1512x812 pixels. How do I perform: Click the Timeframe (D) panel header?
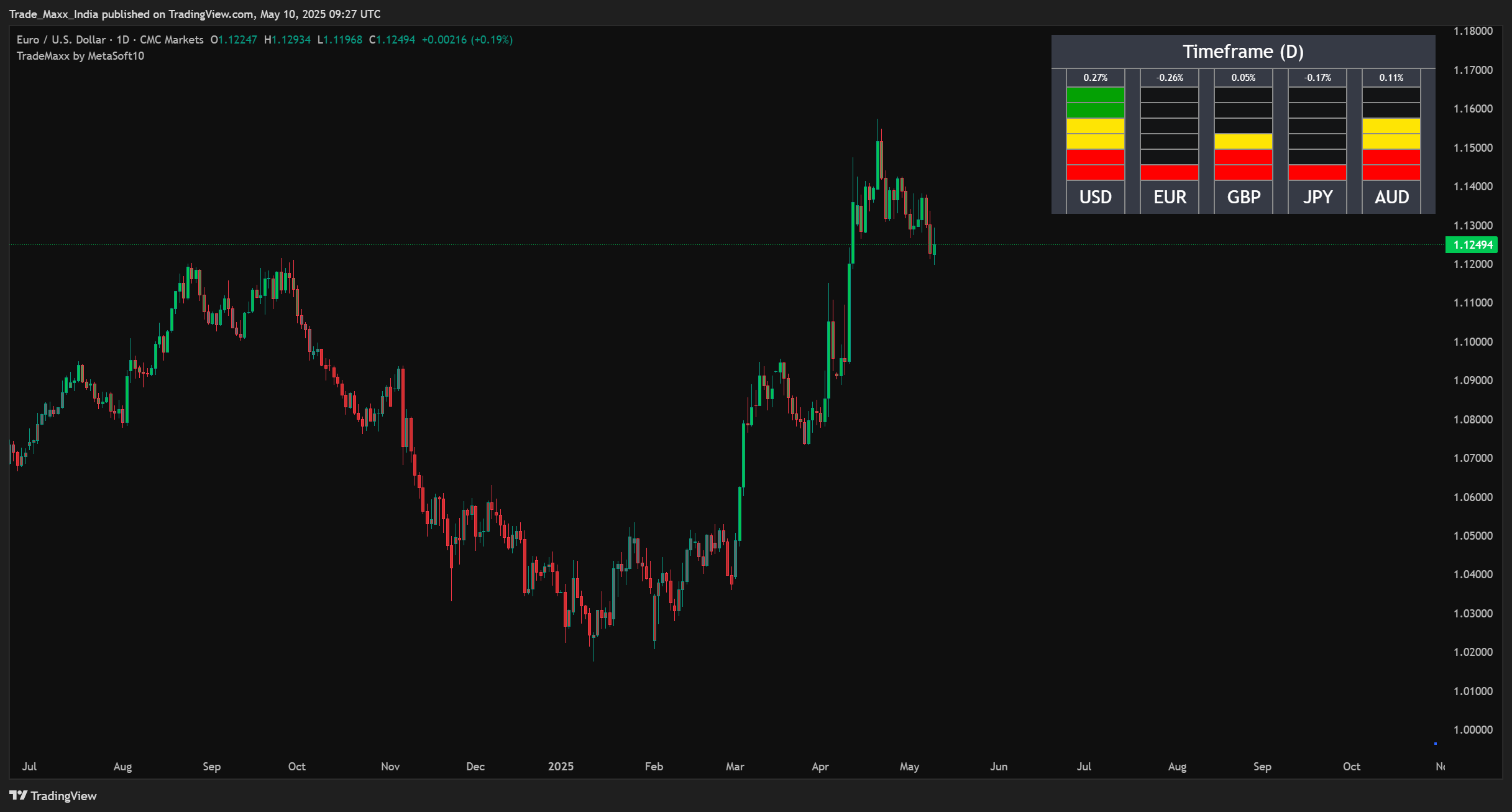point(1244,52)
